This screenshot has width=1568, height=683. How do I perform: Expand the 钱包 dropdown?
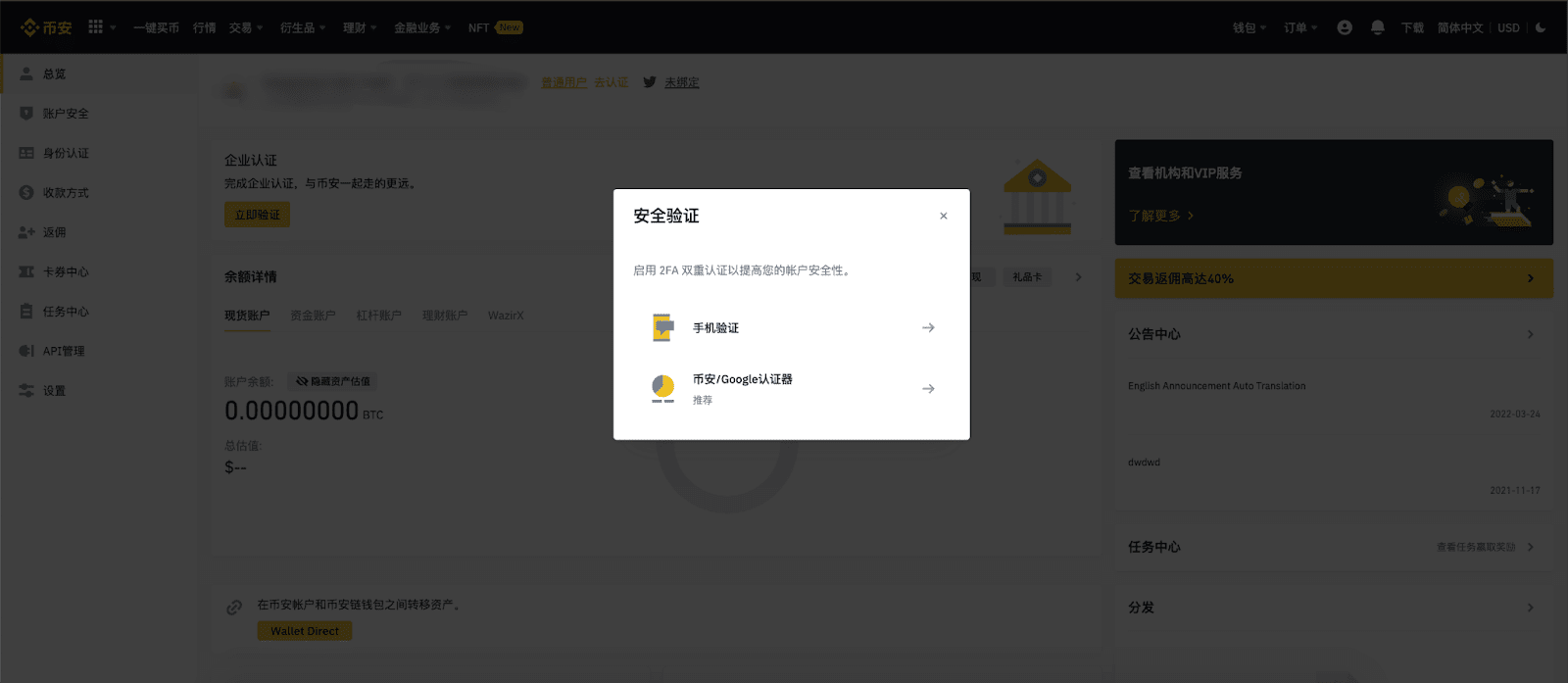[x=1249, y=27]
